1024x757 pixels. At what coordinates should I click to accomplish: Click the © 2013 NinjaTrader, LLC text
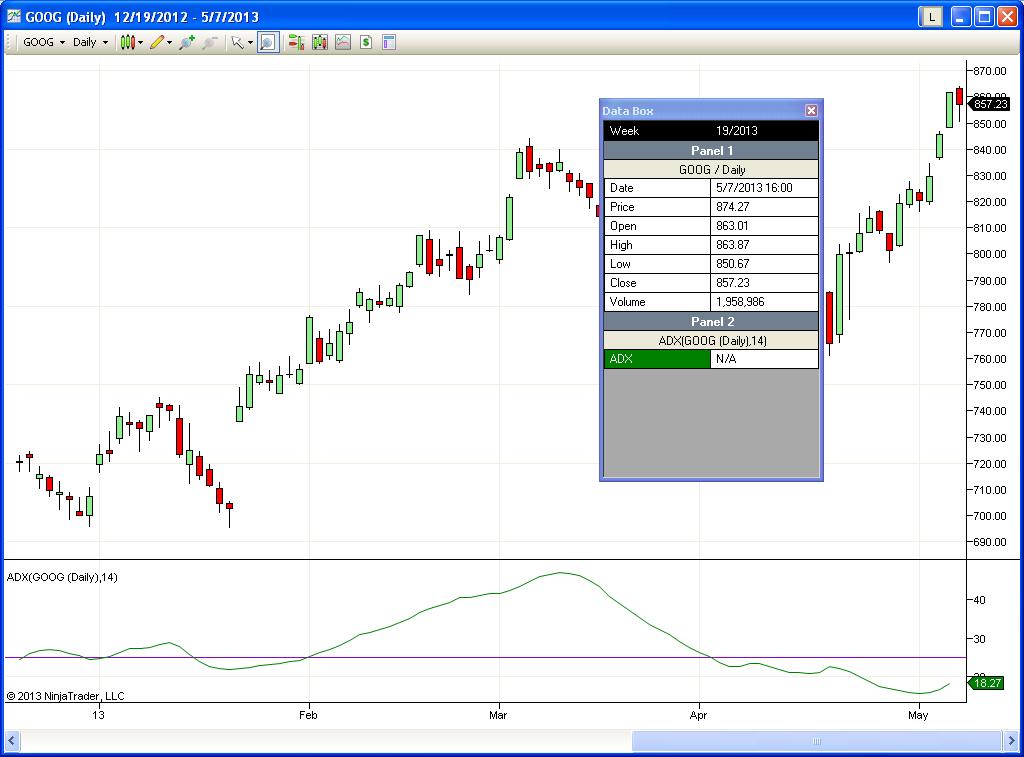coord(65,696)
